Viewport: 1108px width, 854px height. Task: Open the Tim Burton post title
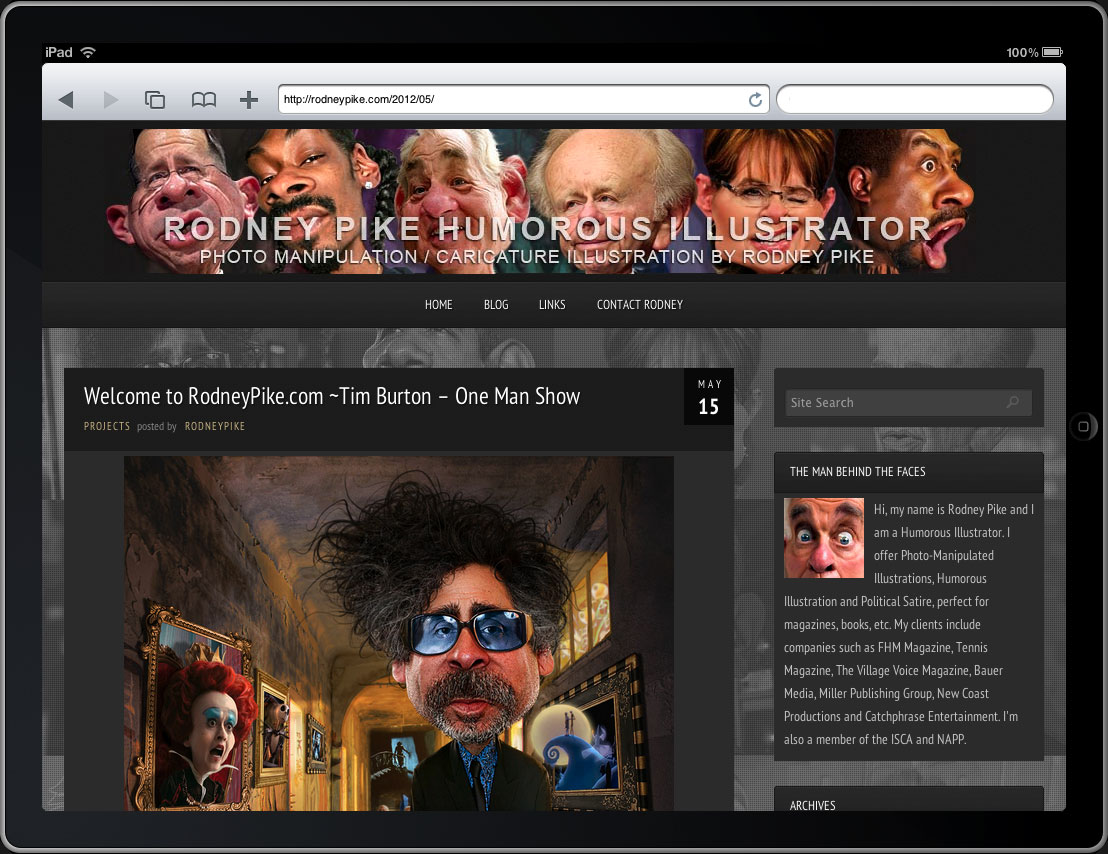331,396
